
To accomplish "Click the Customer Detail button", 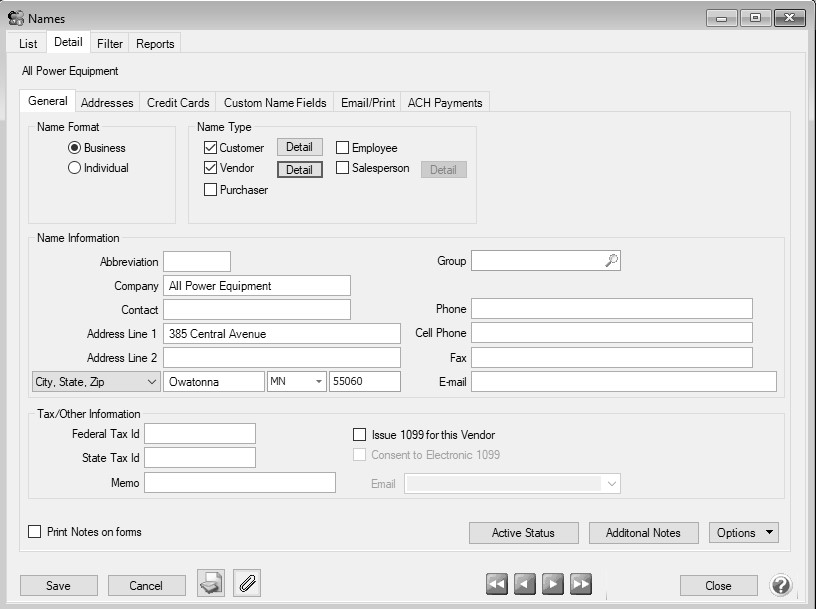I will tap(299, 147).
